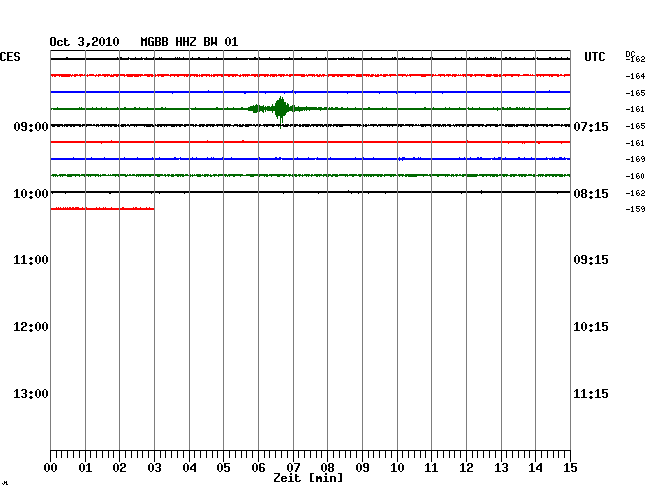Click the DC offset value -160
The height and width of the screenshot is (494, 650).
635,176
